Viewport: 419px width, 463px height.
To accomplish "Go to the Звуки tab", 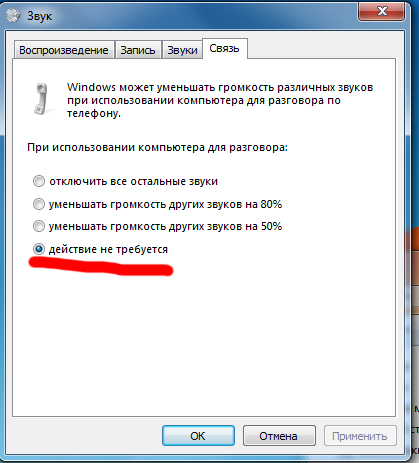I will click(182, 50).
